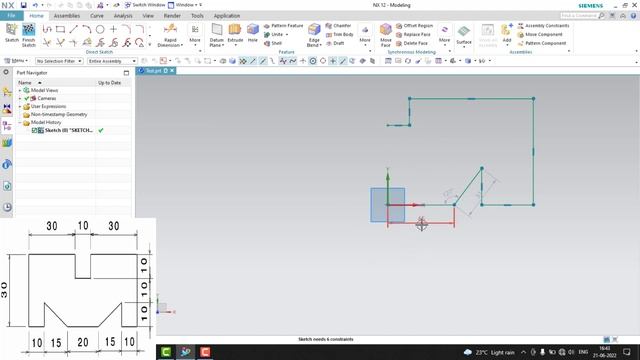Click the Switch Window button
640x360 pixels.
click(144, 5)
